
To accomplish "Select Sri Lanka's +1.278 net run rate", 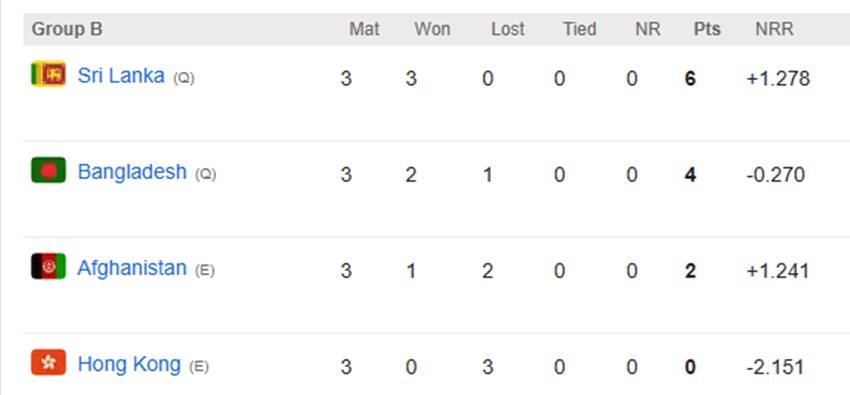I will pos(778,79).
